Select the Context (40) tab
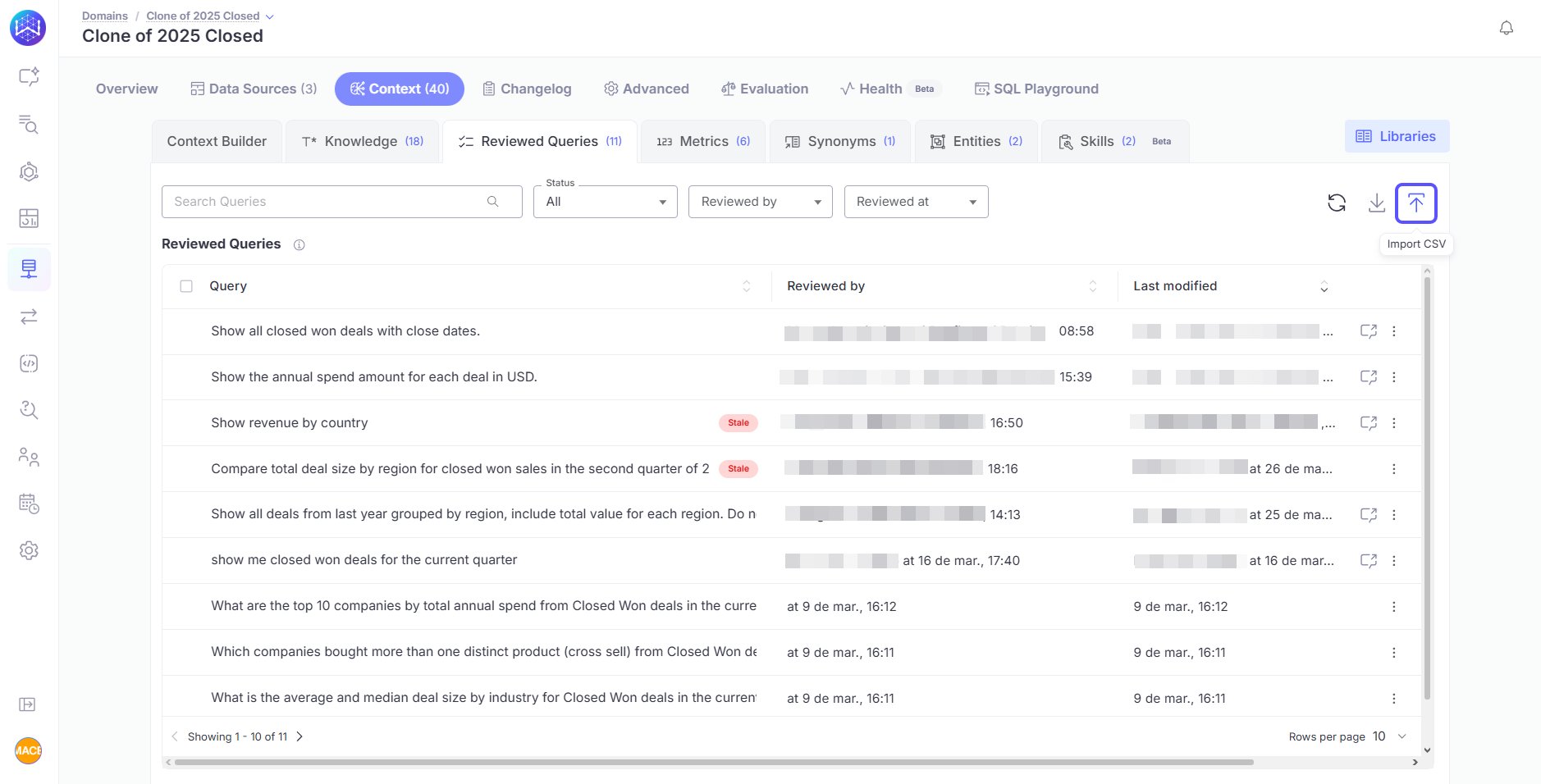This screenshot has width=1541, height=784. [400, 89]
